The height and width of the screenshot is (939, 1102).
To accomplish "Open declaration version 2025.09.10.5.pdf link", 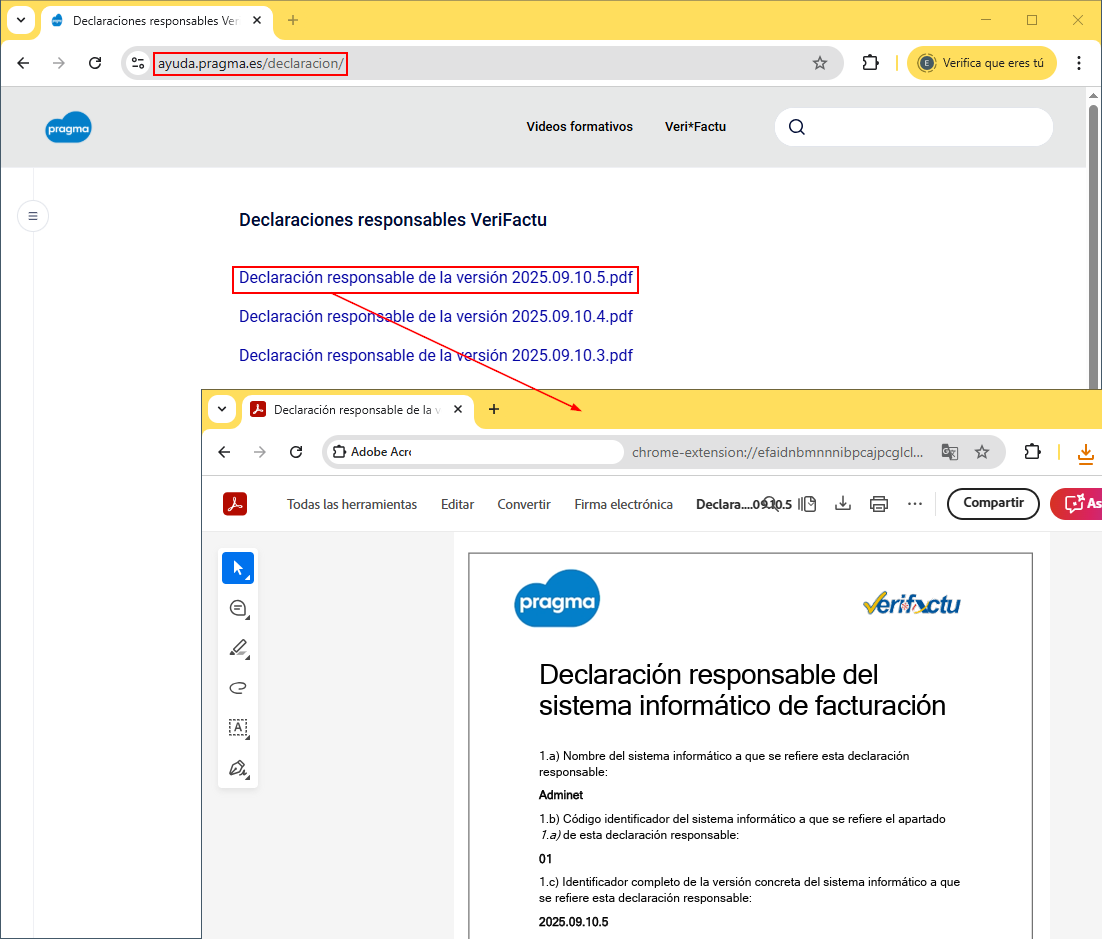I will click(x=436, y=278).
